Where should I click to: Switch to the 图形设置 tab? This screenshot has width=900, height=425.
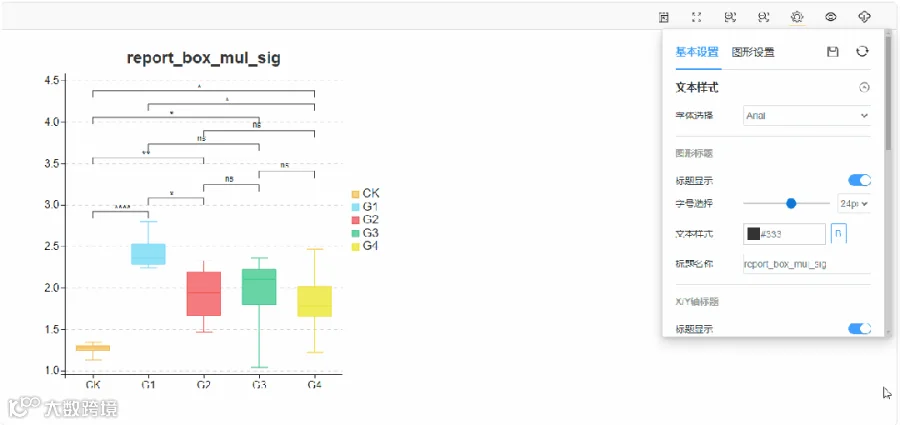pyautogui.click(x=753, y=52)
